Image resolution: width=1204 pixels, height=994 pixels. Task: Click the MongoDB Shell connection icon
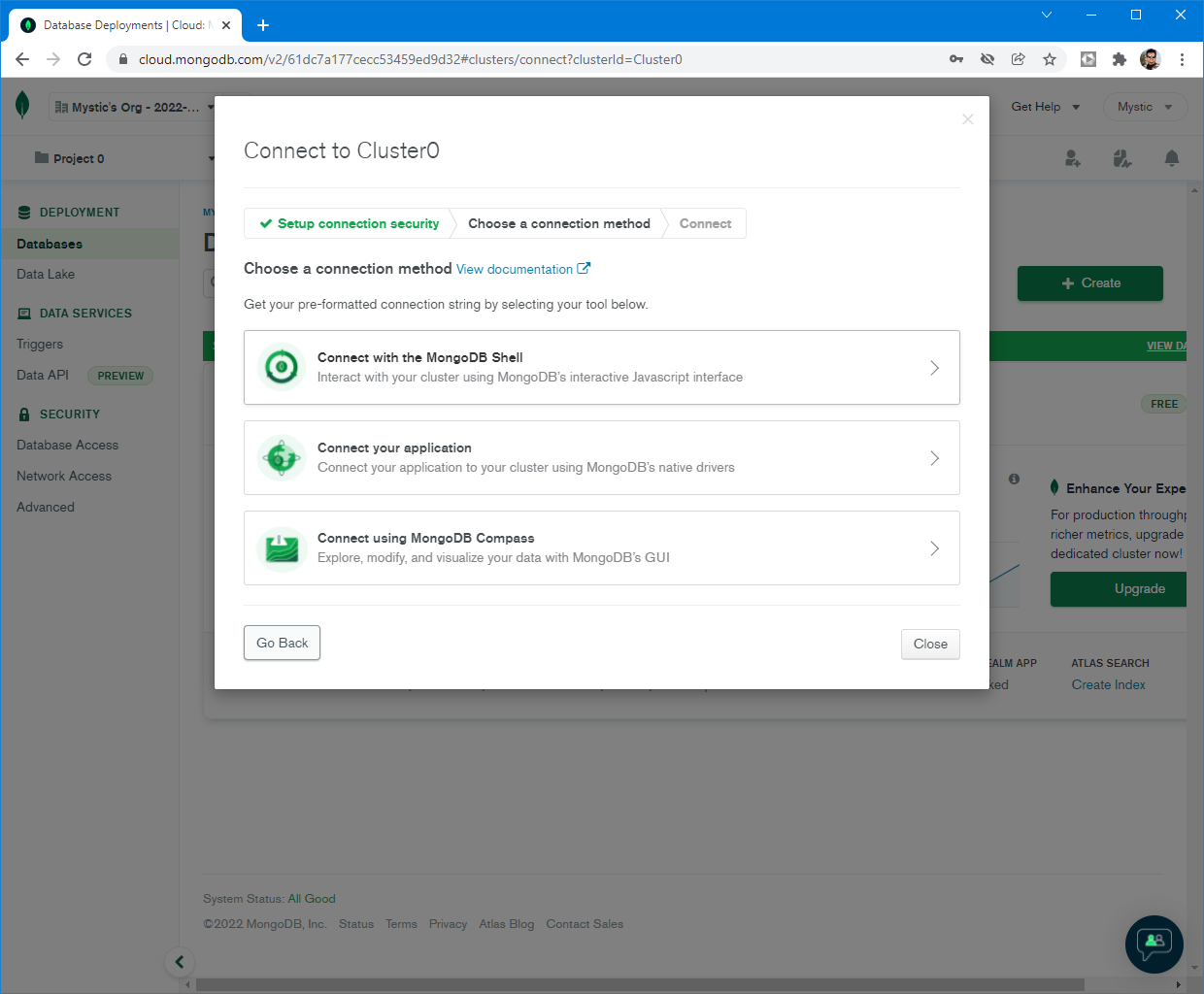point(282,367)
